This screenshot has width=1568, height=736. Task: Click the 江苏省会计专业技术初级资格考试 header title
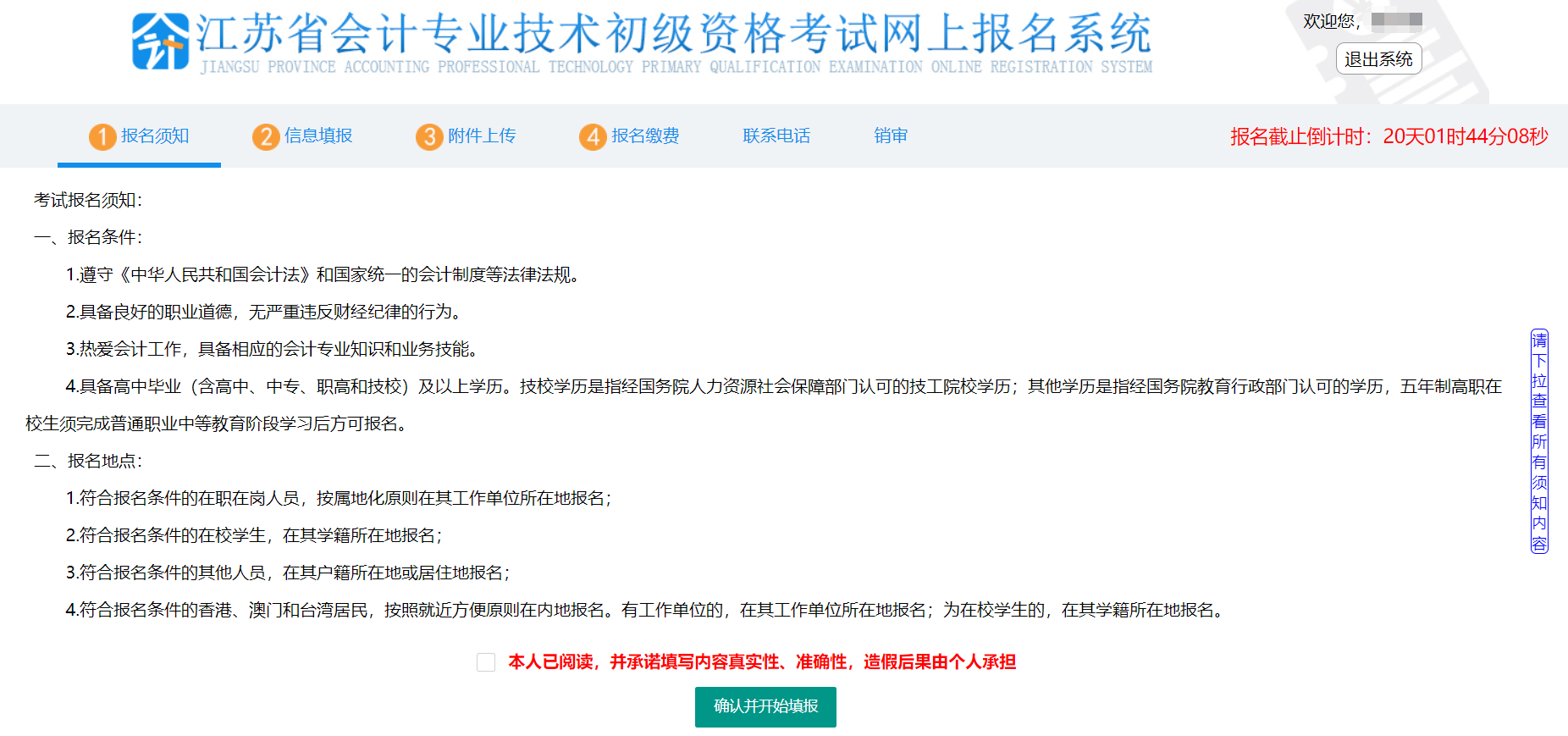point(673,36)
